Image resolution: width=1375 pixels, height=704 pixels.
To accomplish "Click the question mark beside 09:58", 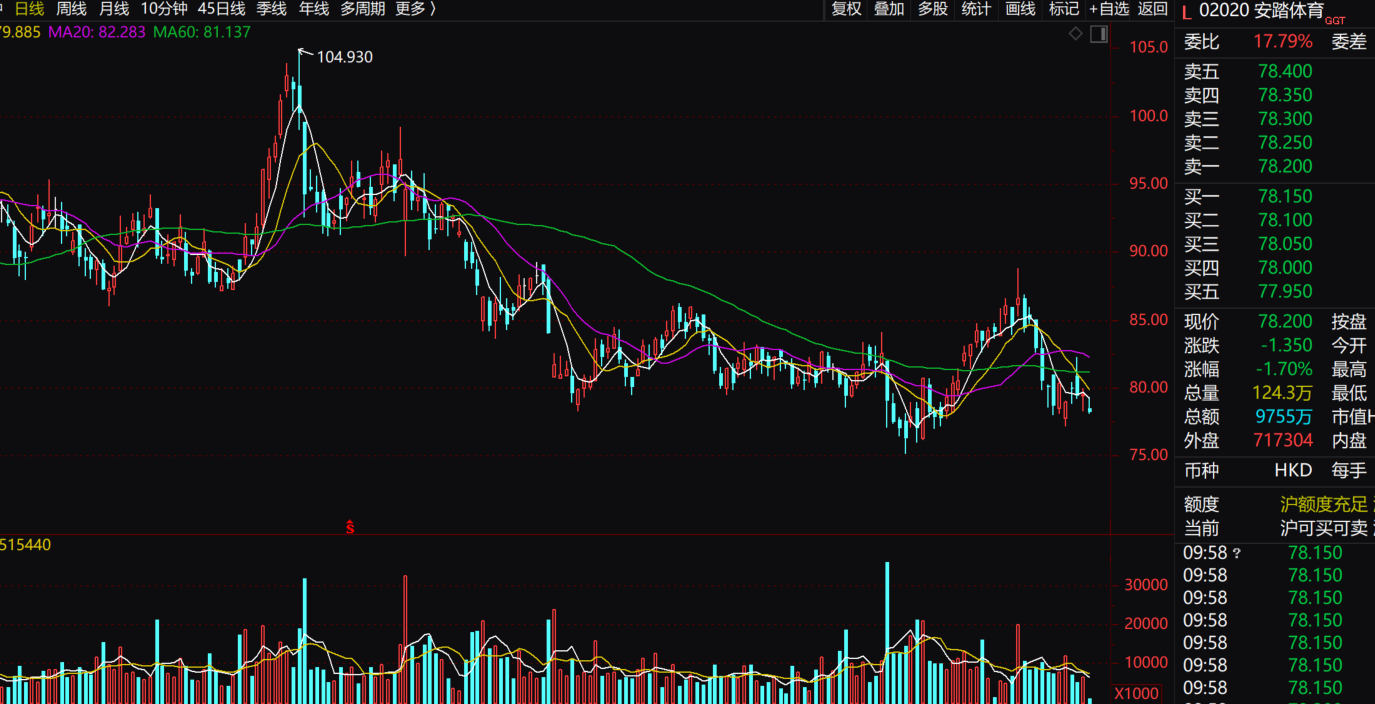I will click(x=1237, y=553).
